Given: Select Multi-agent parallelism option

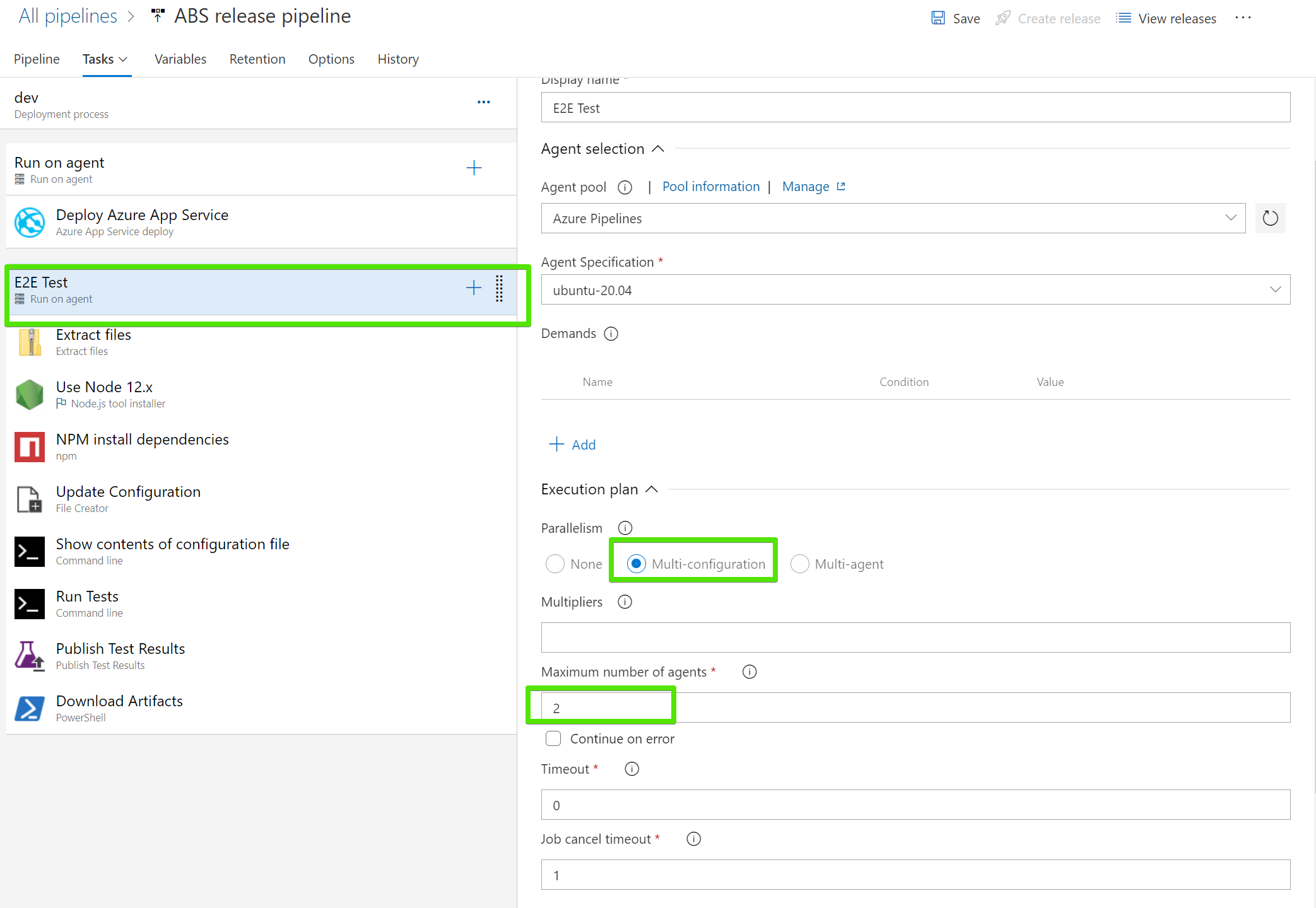Looking at the screenshot, I should coord(799,564).
